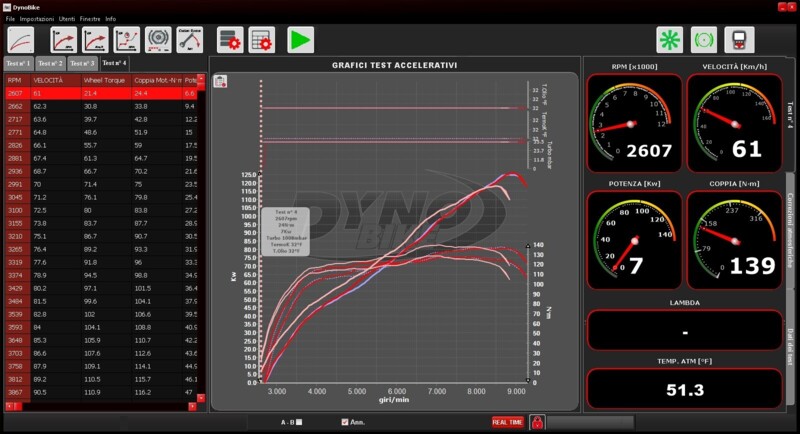The width and height of the screenshot is (800, 434).
Task: Open the Finestre menu
Action: point(90,19)
